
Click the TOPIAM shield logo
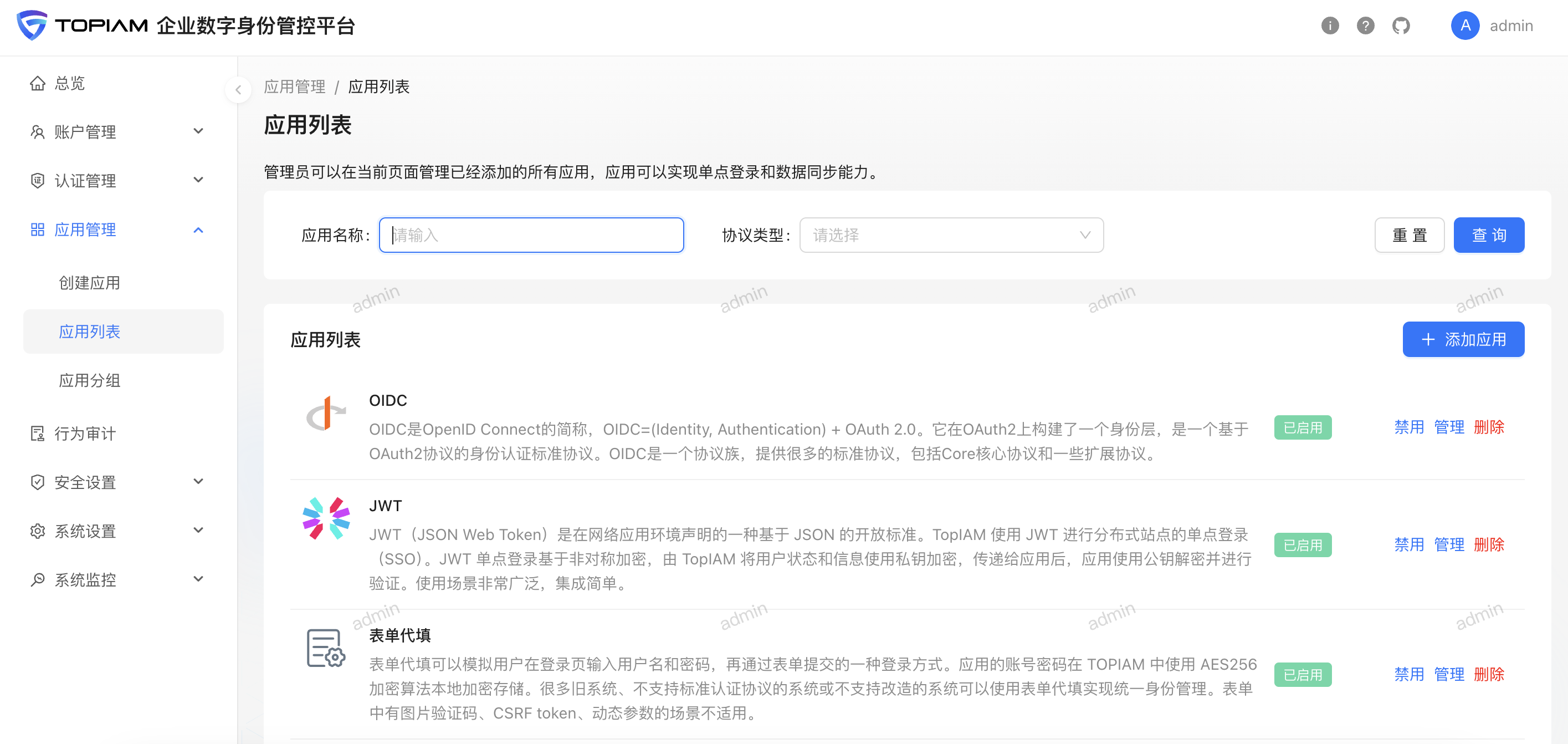click(x=32, y=25)
